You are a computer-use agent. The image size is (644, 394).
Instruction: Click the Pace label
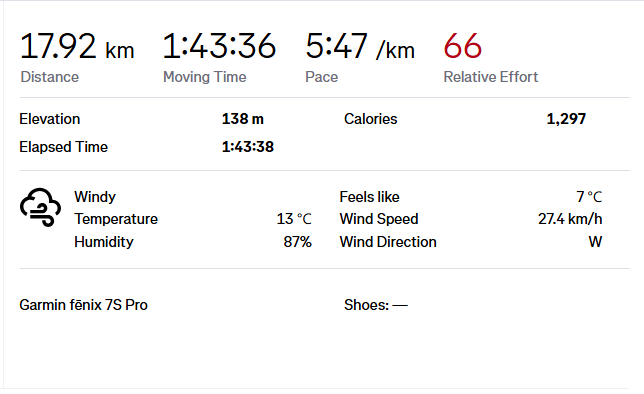(x=322, y=77)
